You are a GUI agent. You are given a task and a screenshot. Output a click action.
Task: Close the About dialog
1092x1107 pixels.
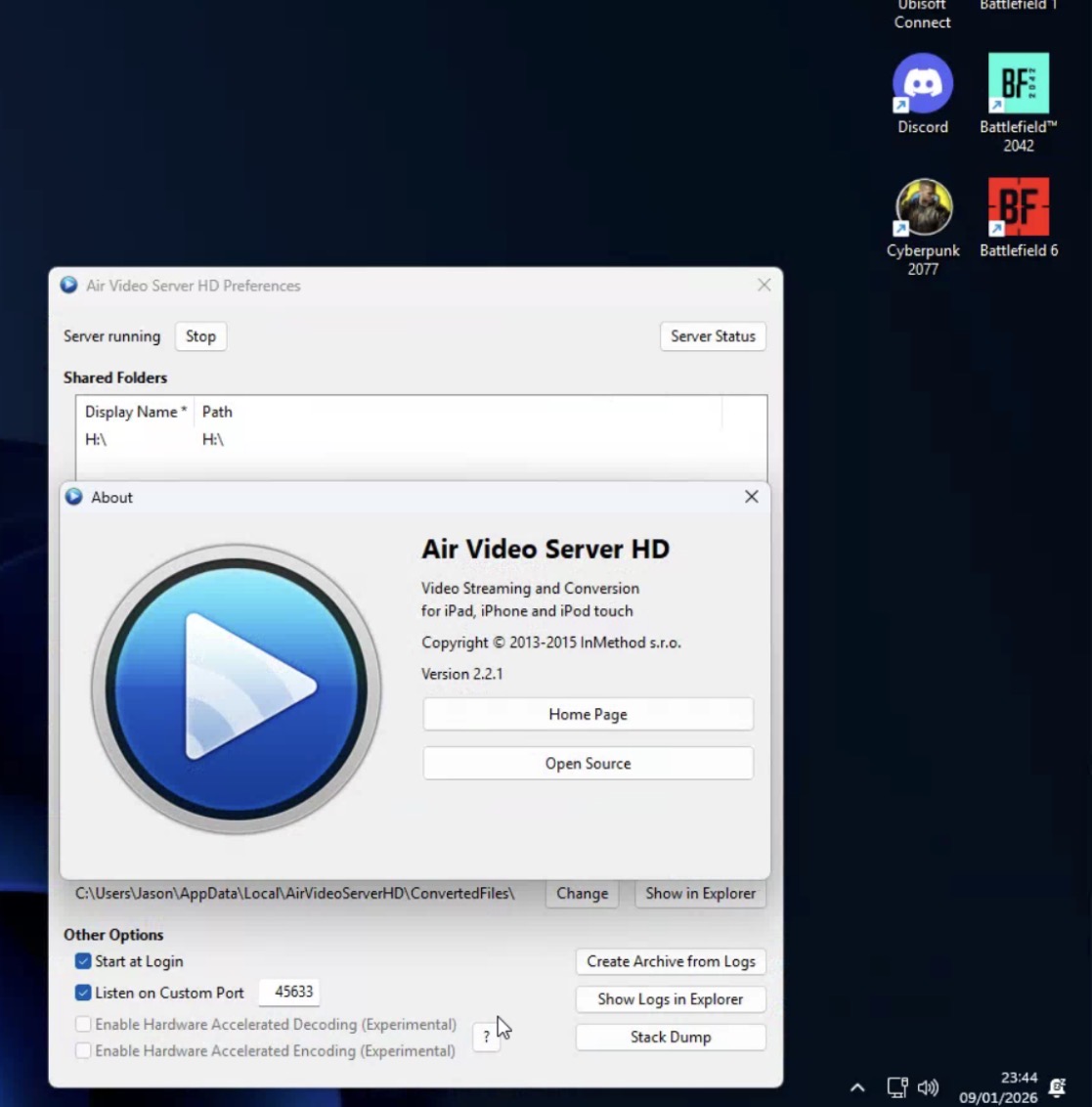point(751,497)
